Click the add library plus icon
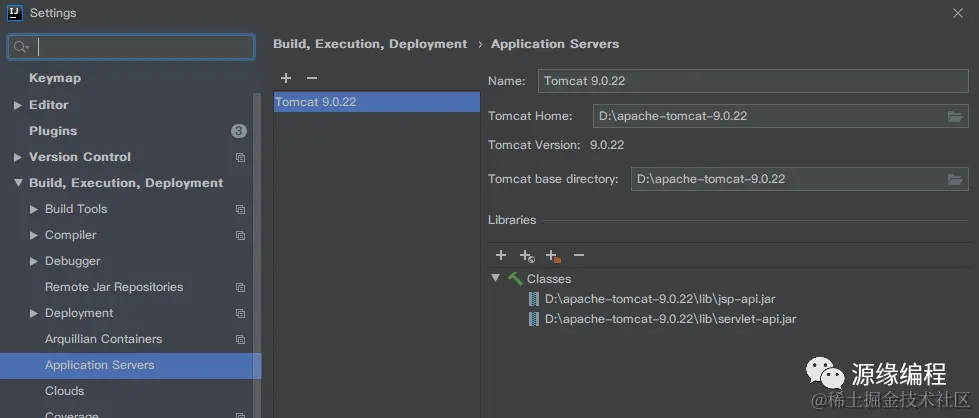The height and width of the screenshot is (418, 979). click(501, 256)
